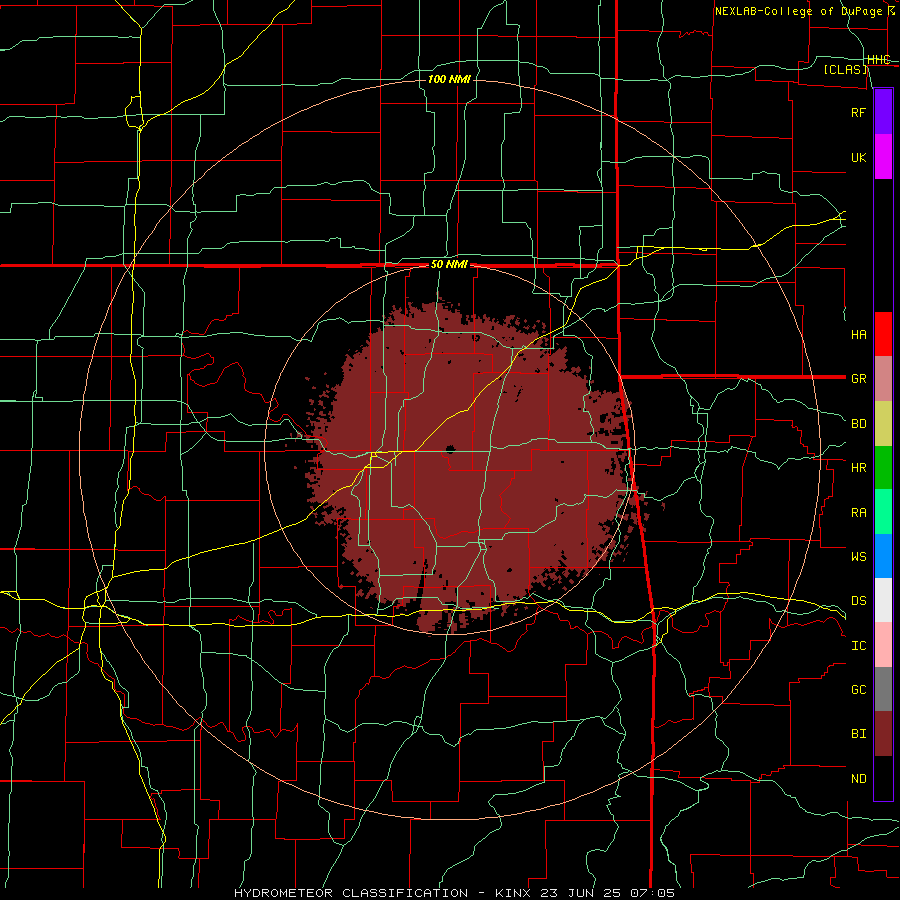
Task: Click the DS white legend swatch
Action: (x=883, y=600)
